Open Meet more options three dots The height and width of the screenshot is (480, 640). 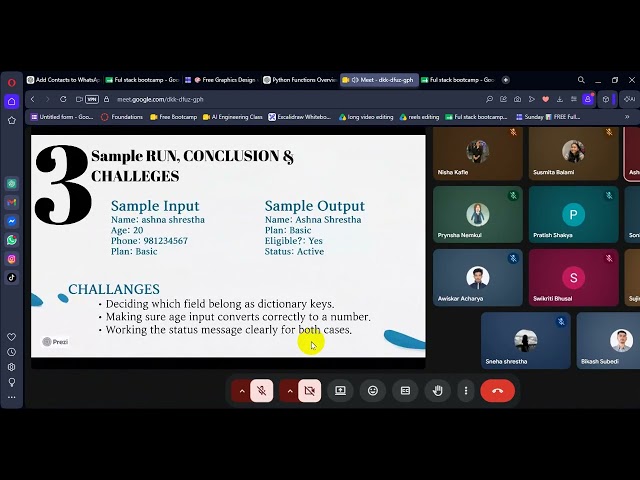466,391
